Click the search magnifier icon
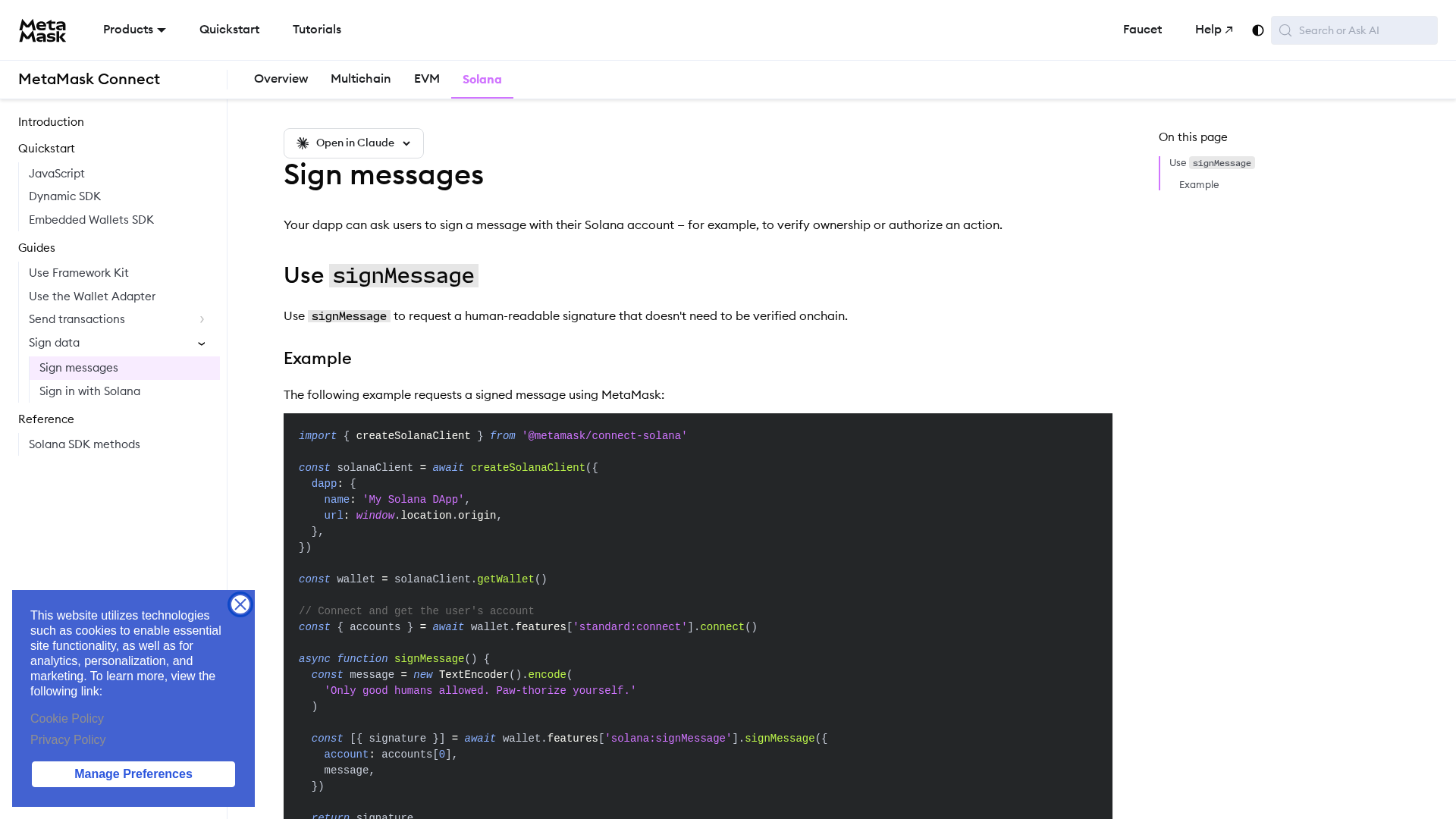The image size is (1456, 819). coord(1285,30)
